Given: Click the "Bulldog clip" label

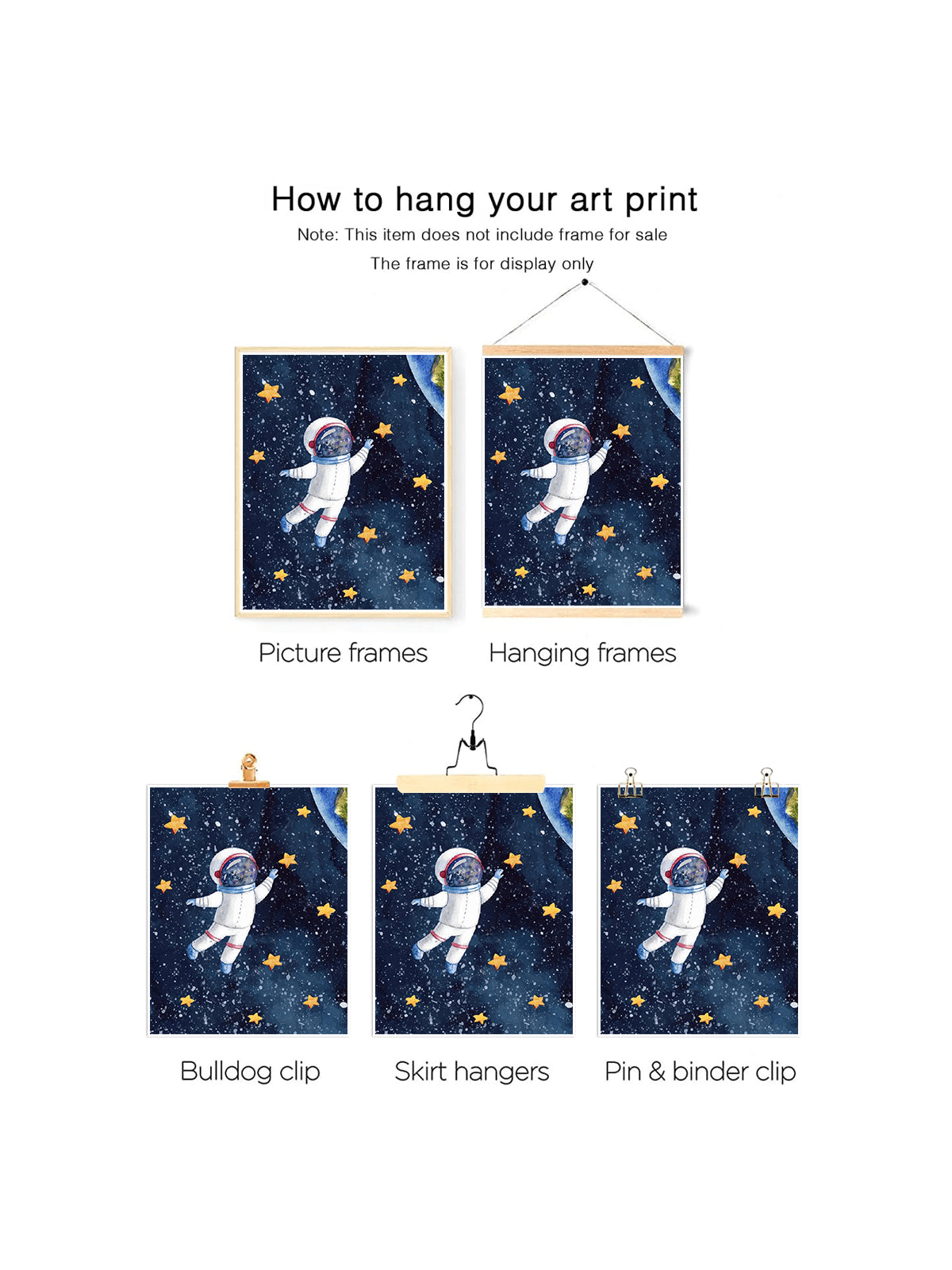Looking at the screenshot, I should coord(250,1072).
